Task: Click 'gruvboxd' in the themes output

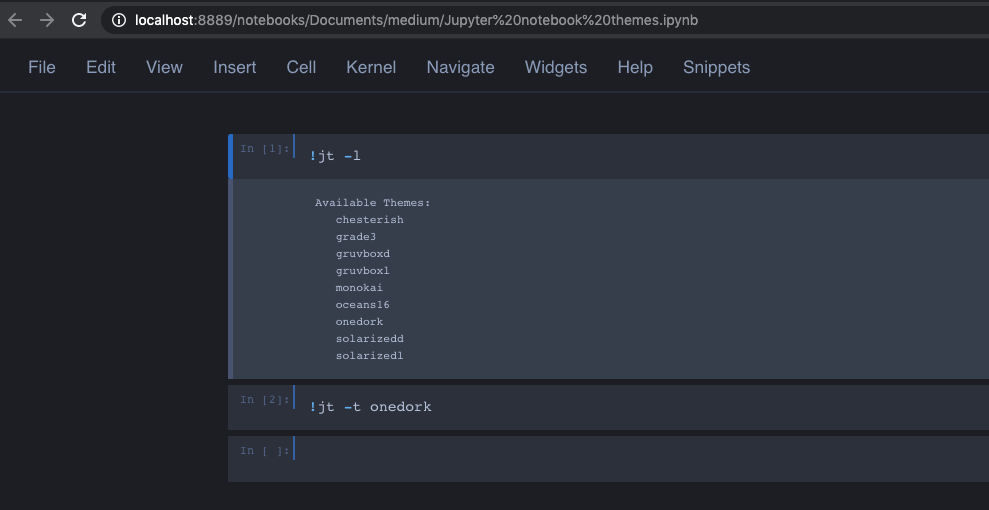Action: click(x=363, y=254)
